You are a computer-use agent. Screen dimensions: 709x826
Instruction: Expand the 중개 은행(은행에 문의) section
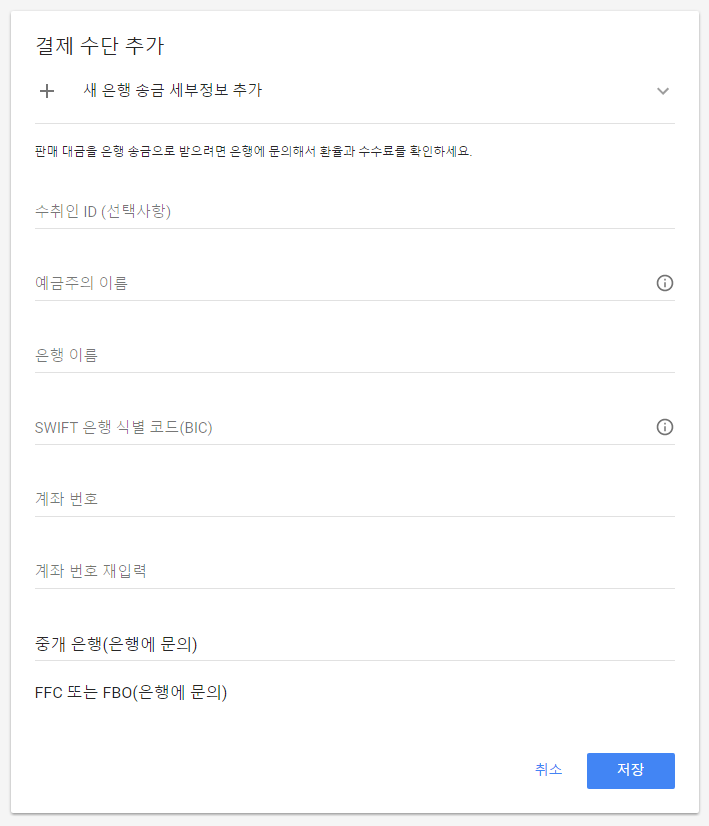tap(354, 644)
